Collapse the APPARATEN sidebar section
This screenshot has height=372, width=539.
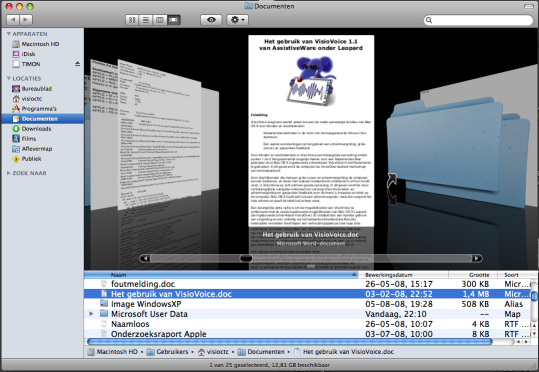[9, 34]
